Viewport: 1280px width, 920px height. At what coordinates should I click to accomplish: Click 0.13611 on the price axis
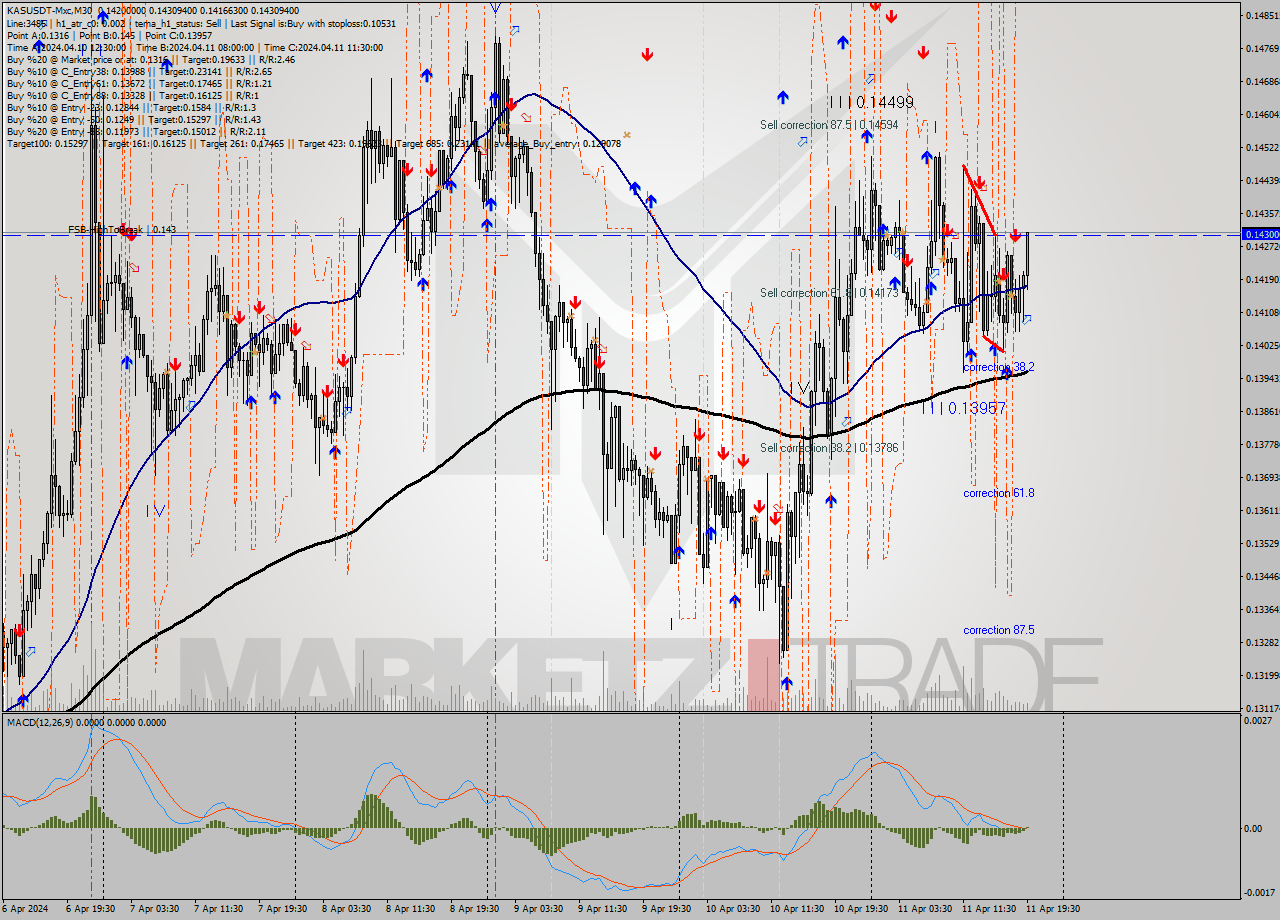(x=1262, y=510)
